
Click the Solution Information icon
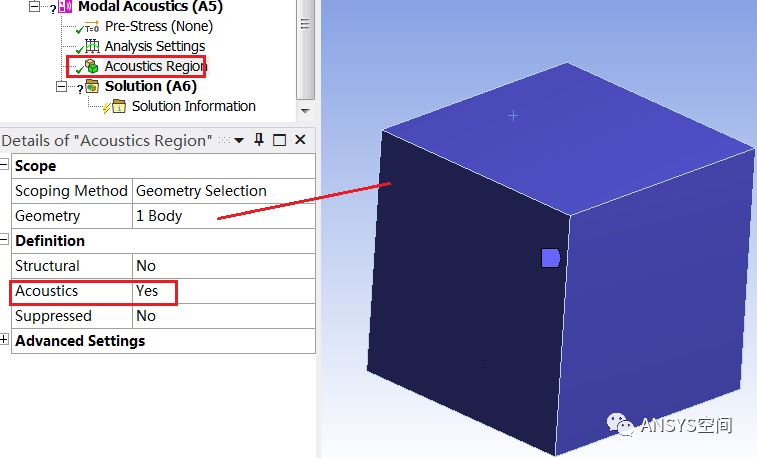(118, 107)
